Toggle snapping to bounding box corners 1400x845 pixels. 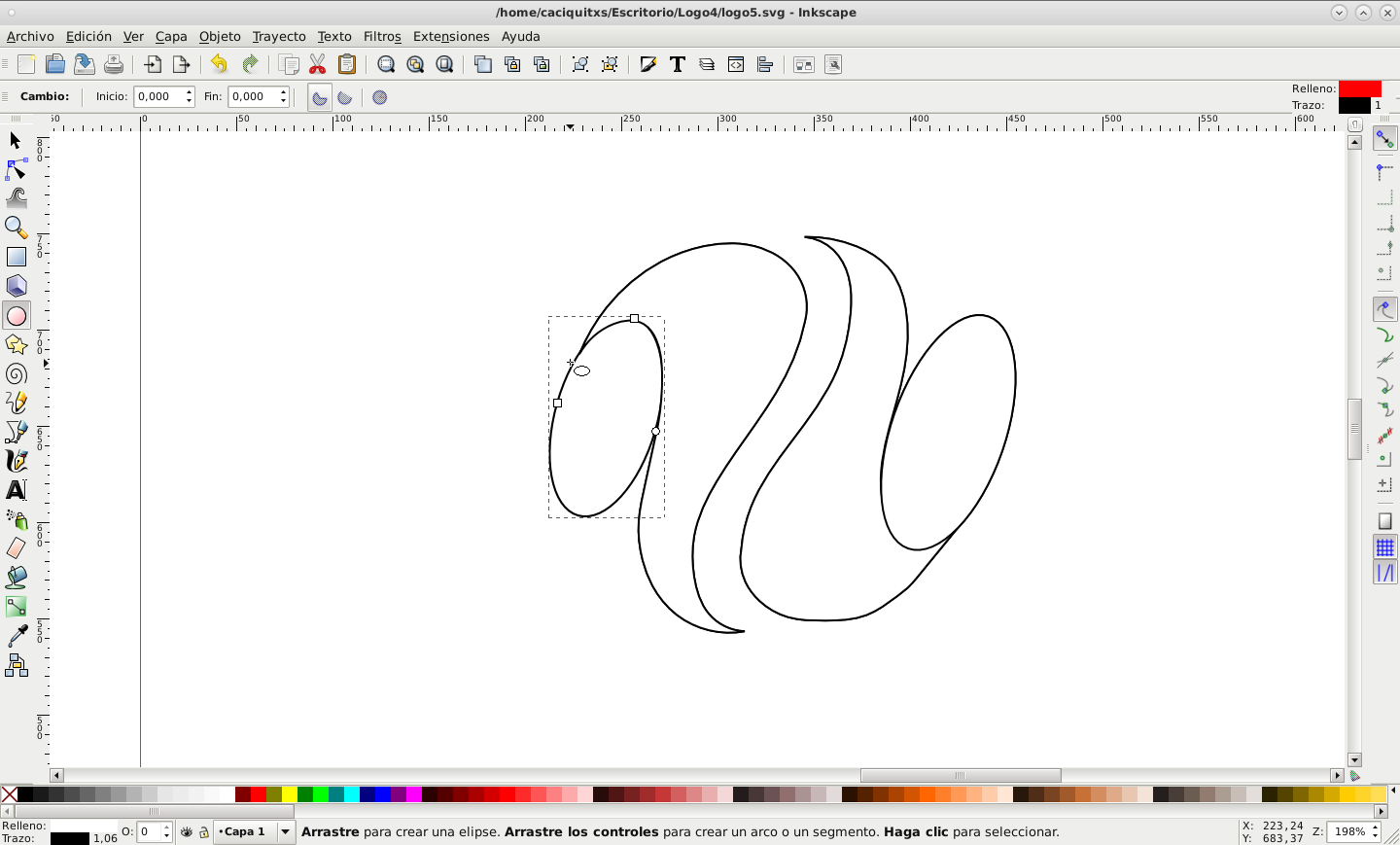(1384, 199)
